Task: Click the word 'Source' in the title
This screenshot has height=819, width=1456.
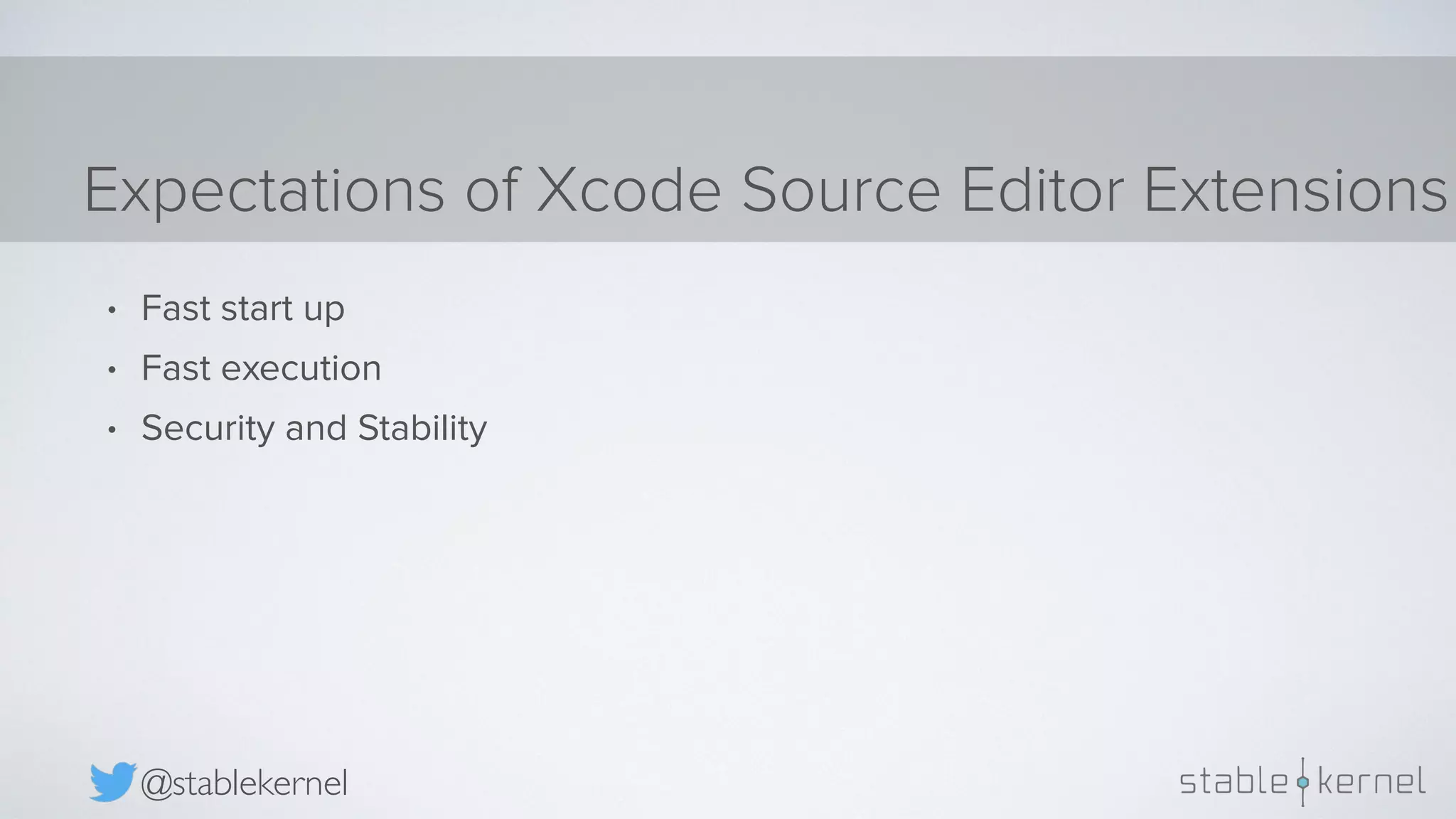Action: point(841,189)
